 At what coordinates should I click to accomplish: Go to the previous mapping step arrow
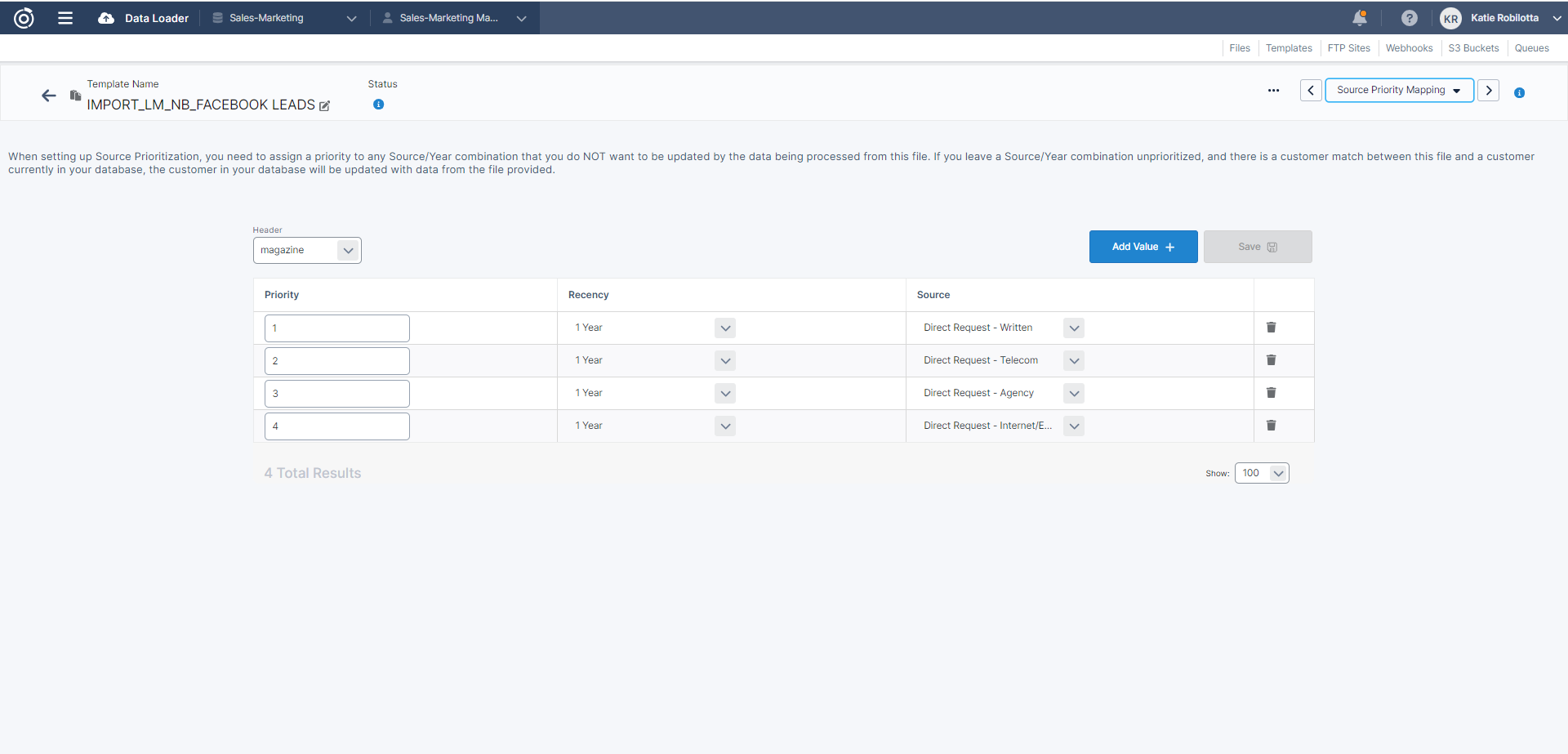pyautogui.click(x=1311, y=91)
